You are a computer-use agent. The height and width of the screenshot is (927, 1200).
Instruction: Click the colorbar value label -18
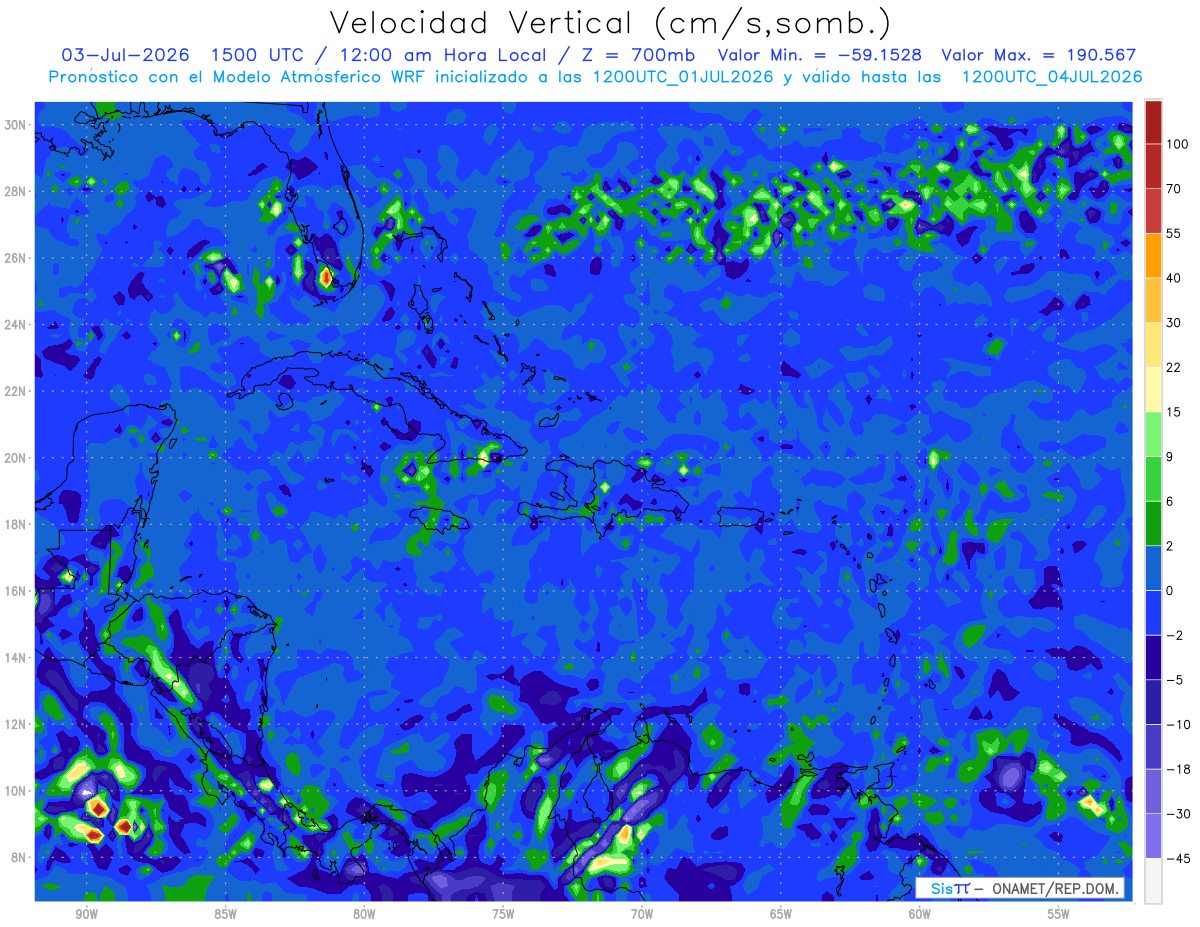click(x=1177, y=769)
